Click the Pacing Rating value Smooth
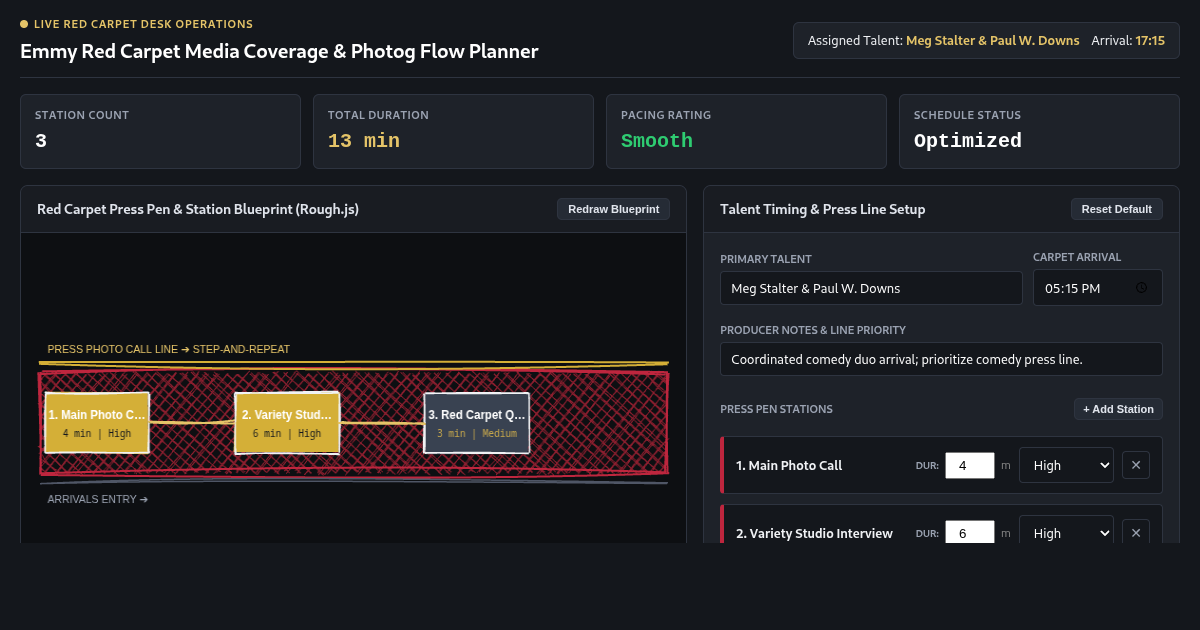This screenshot has height=630, width=1200. [657, 141]
